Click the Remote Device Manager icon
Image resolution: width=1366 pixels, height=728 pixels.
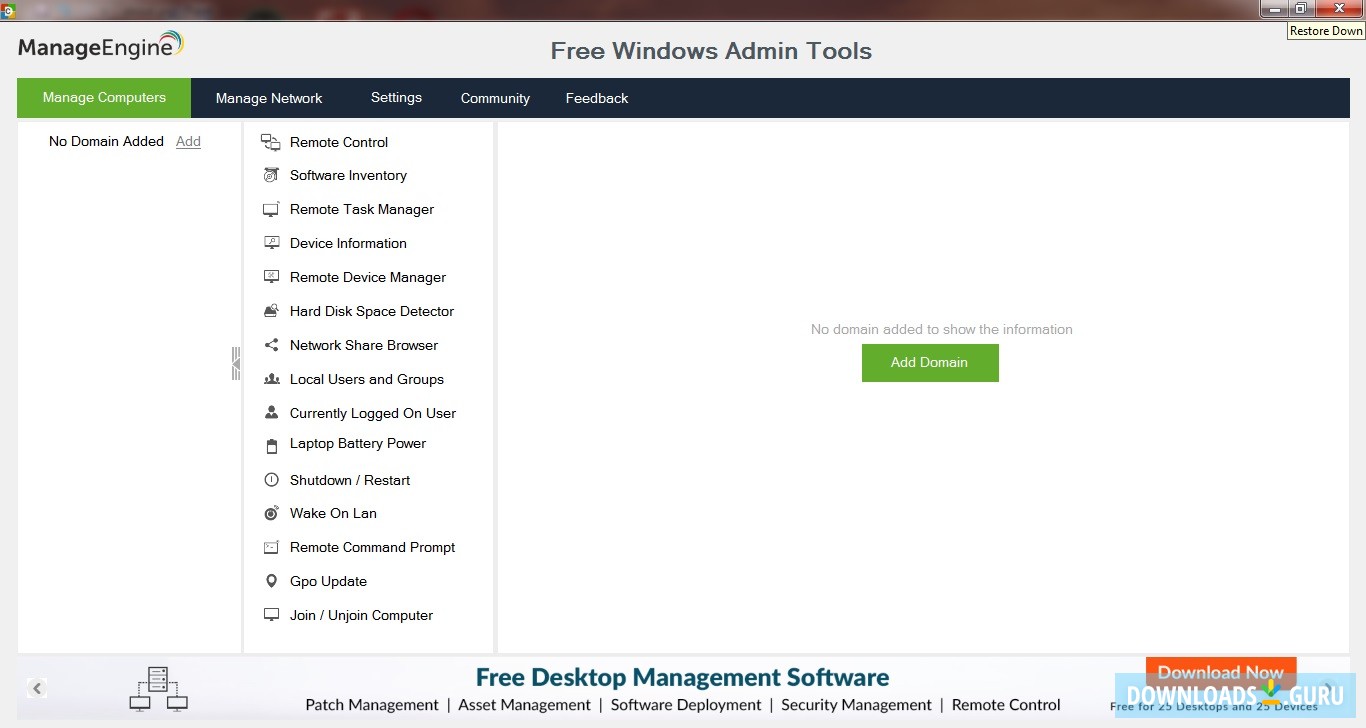[271, 277]
